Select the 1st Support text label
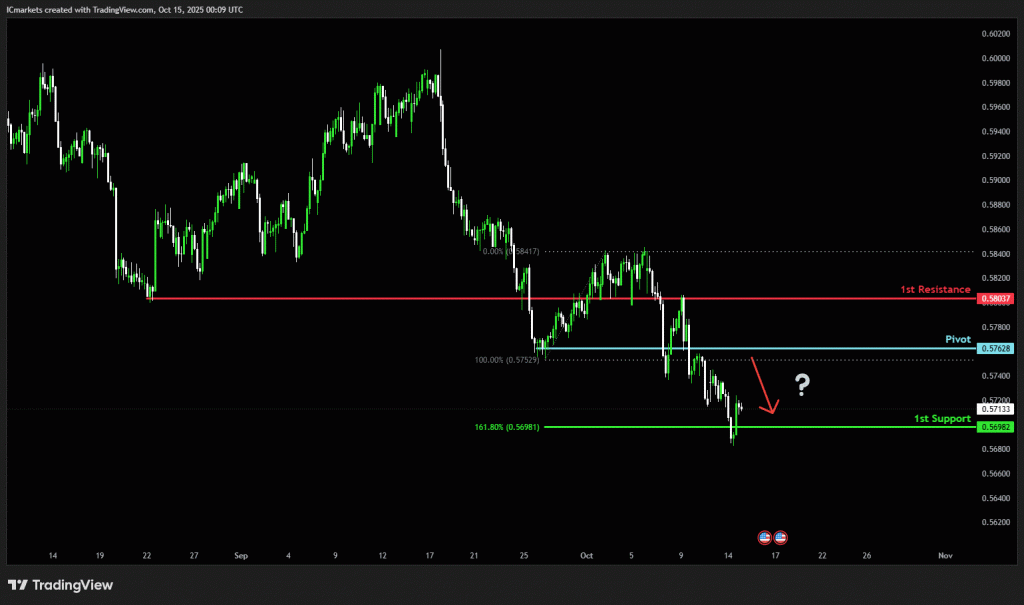 (x=942, y=418)
